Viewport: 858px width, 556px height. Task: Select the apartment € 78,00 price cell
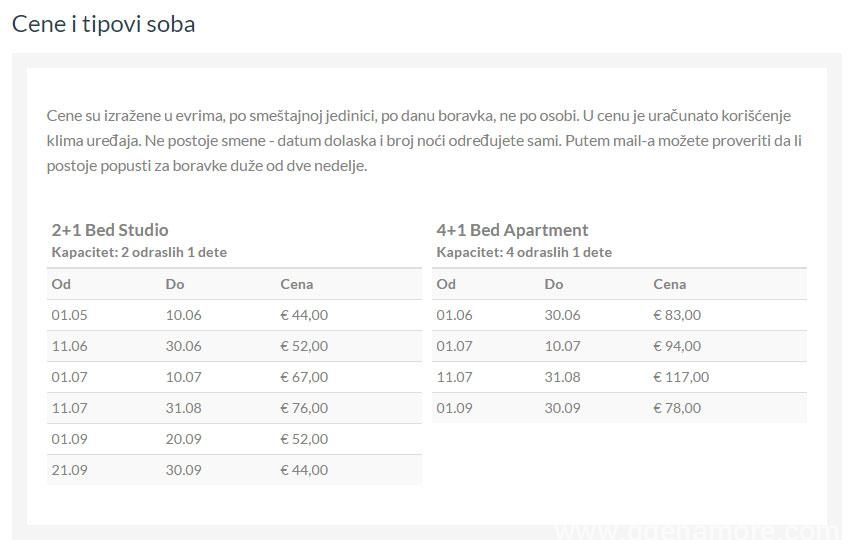[677, 408]
